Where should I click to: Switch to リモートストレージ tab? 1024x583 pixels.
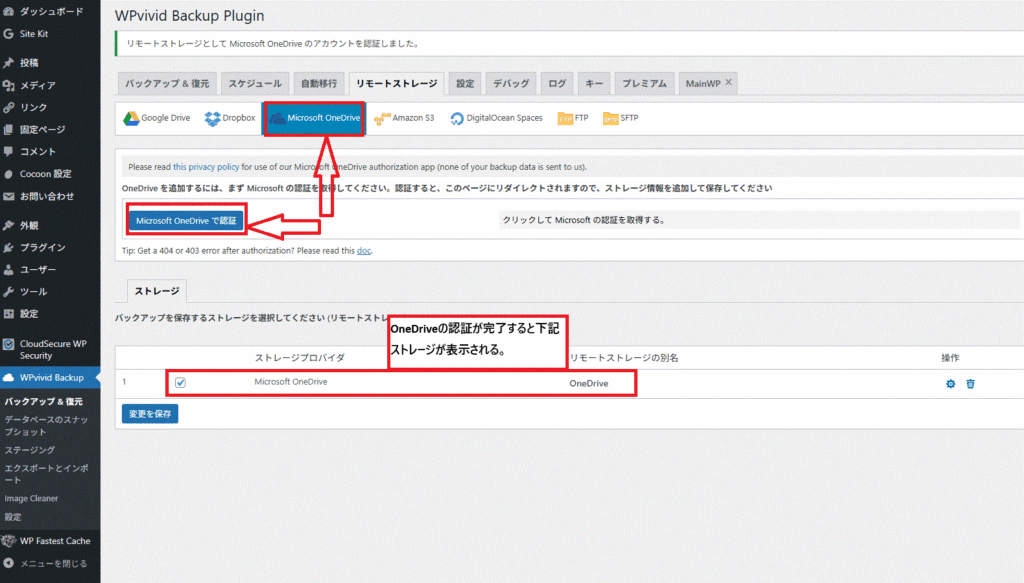pos(396,84)
